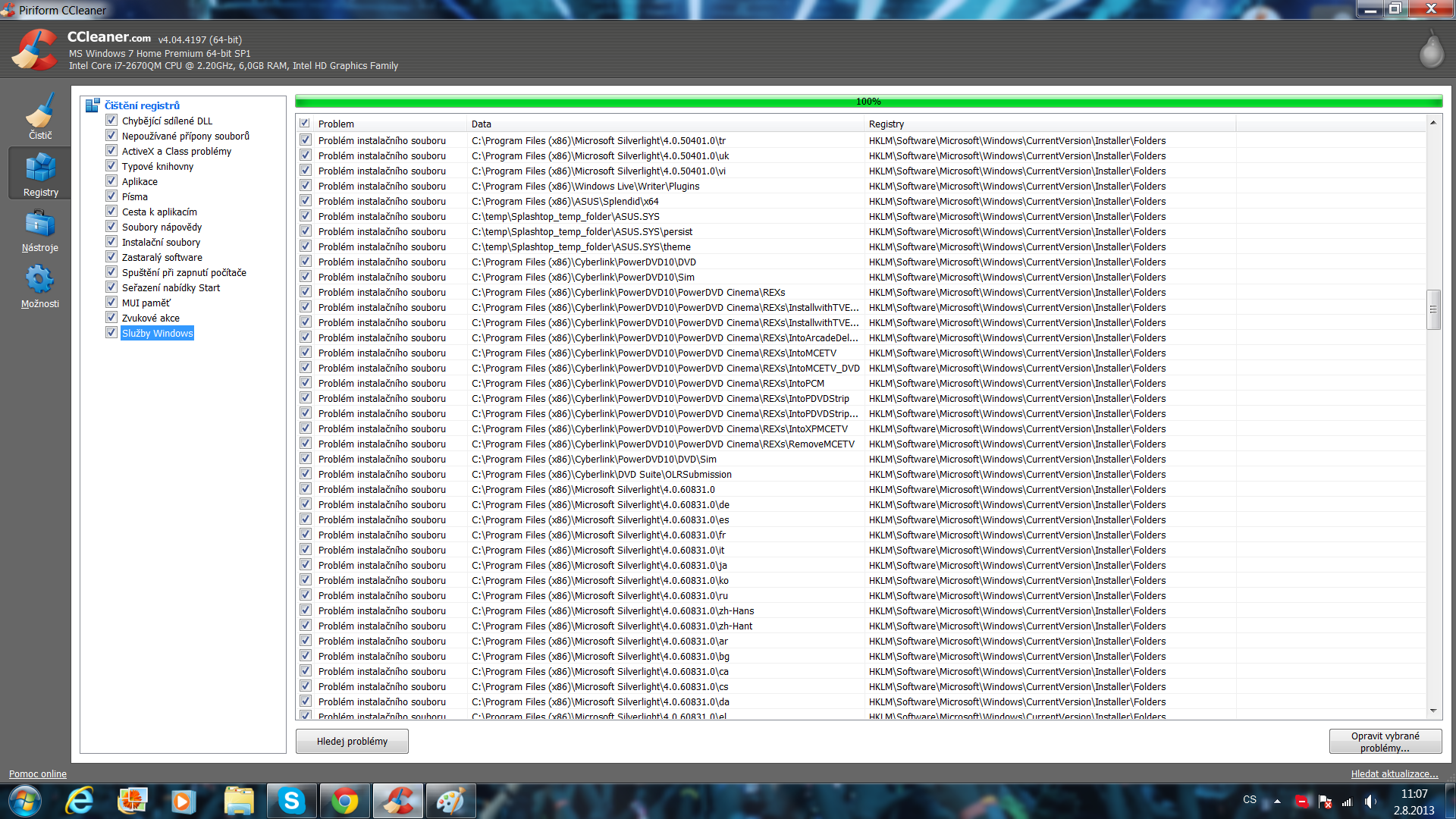Open the Nástroje tools section
The width and height of the screenshot is (1456, 819).
point(40,230)
